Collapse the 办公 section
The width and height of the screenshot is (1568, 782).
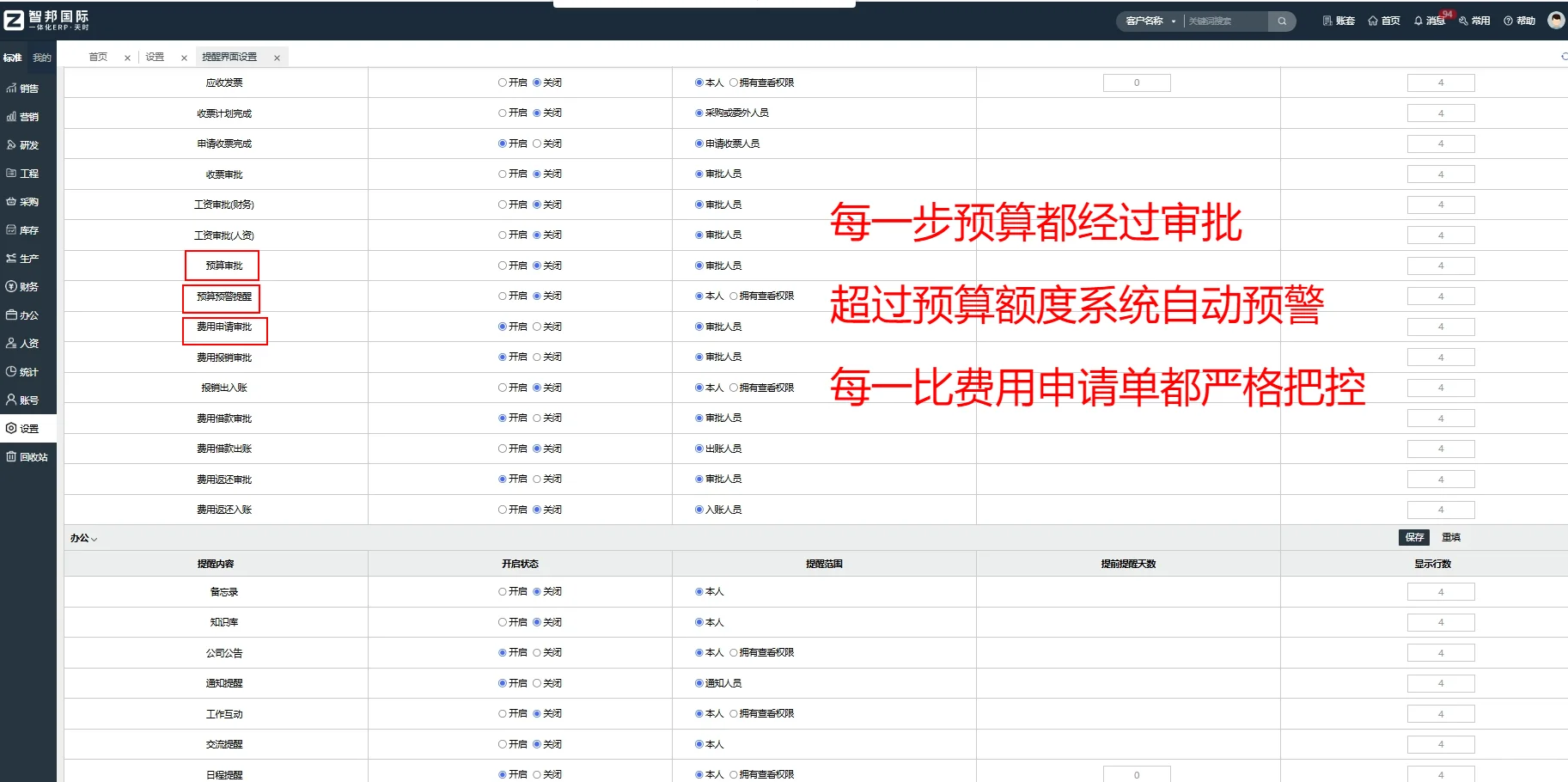[x=84, y=538]
